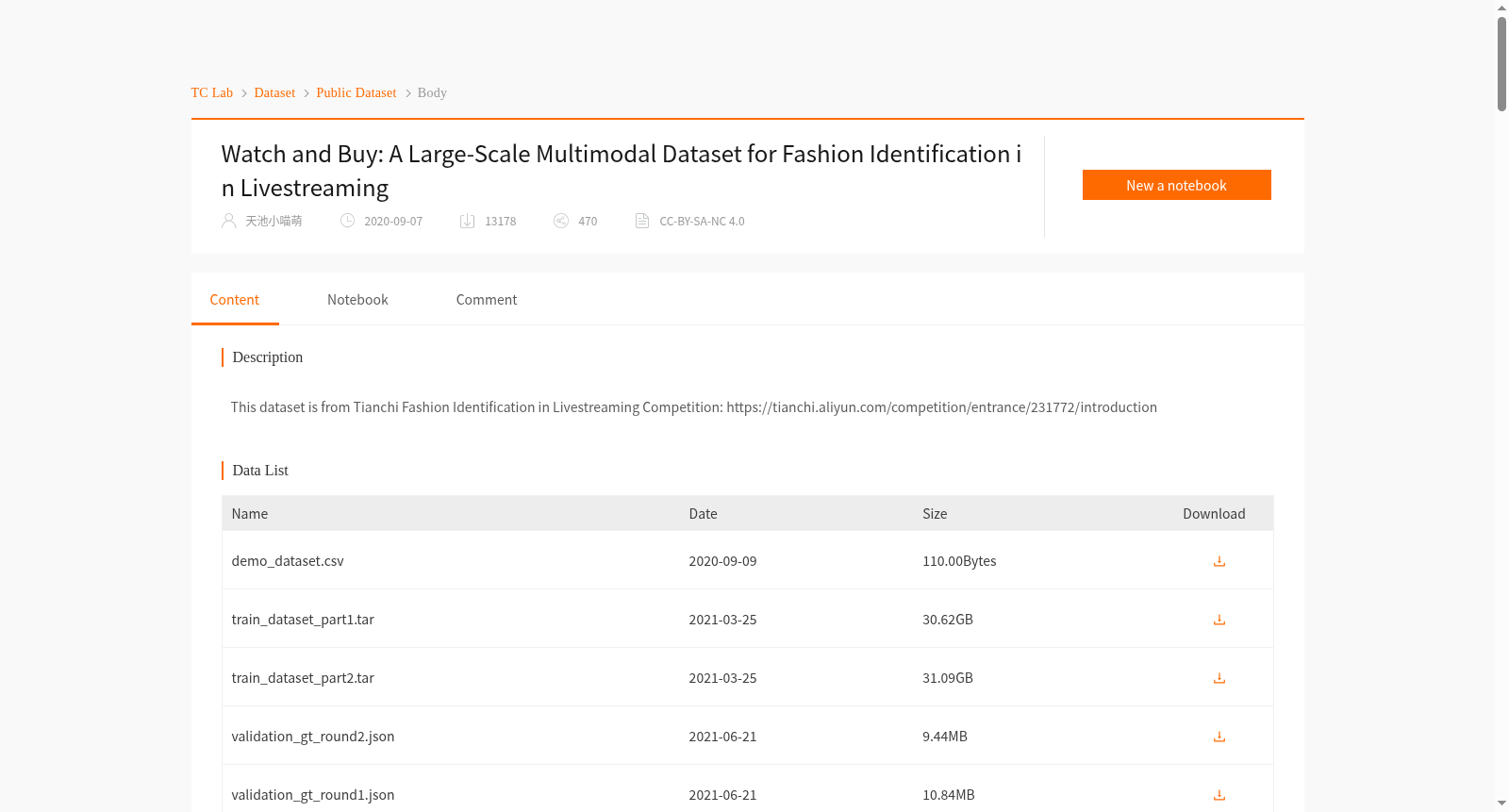Click the 110.00Bytes size value

(x=959, y=561)
